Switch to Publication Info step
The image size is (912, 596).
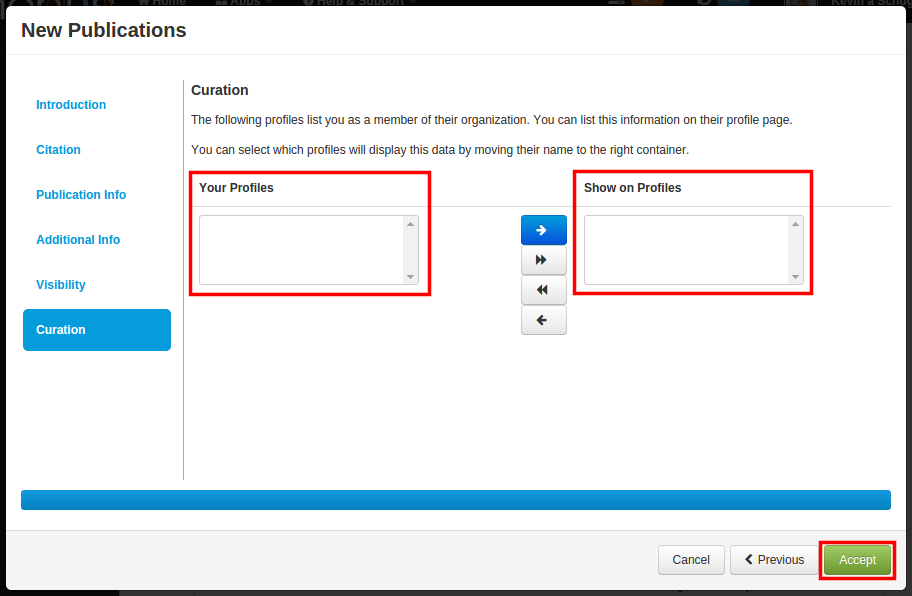(x=81, y=195)
